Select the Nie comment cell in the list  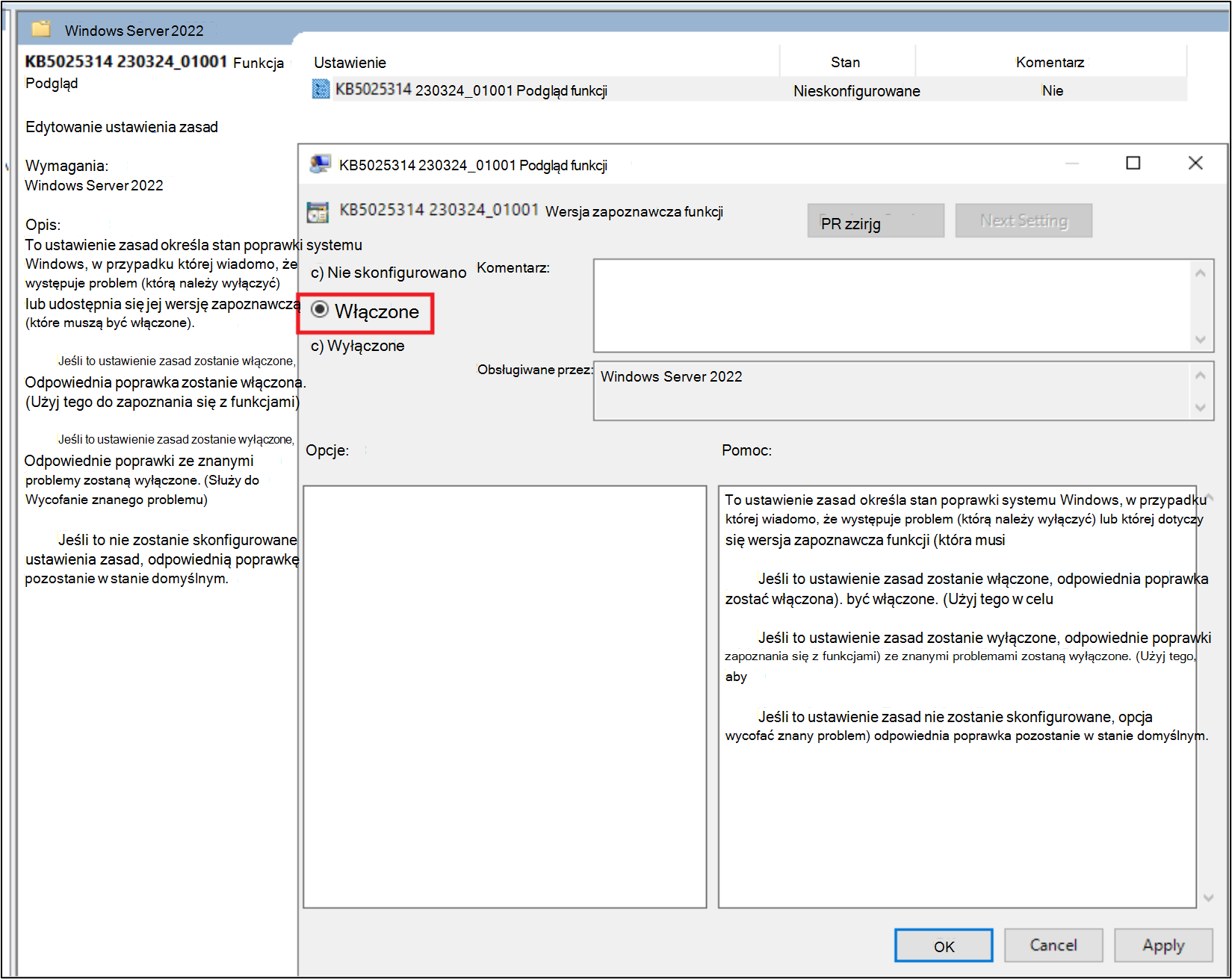click(x=1052, y=90)
